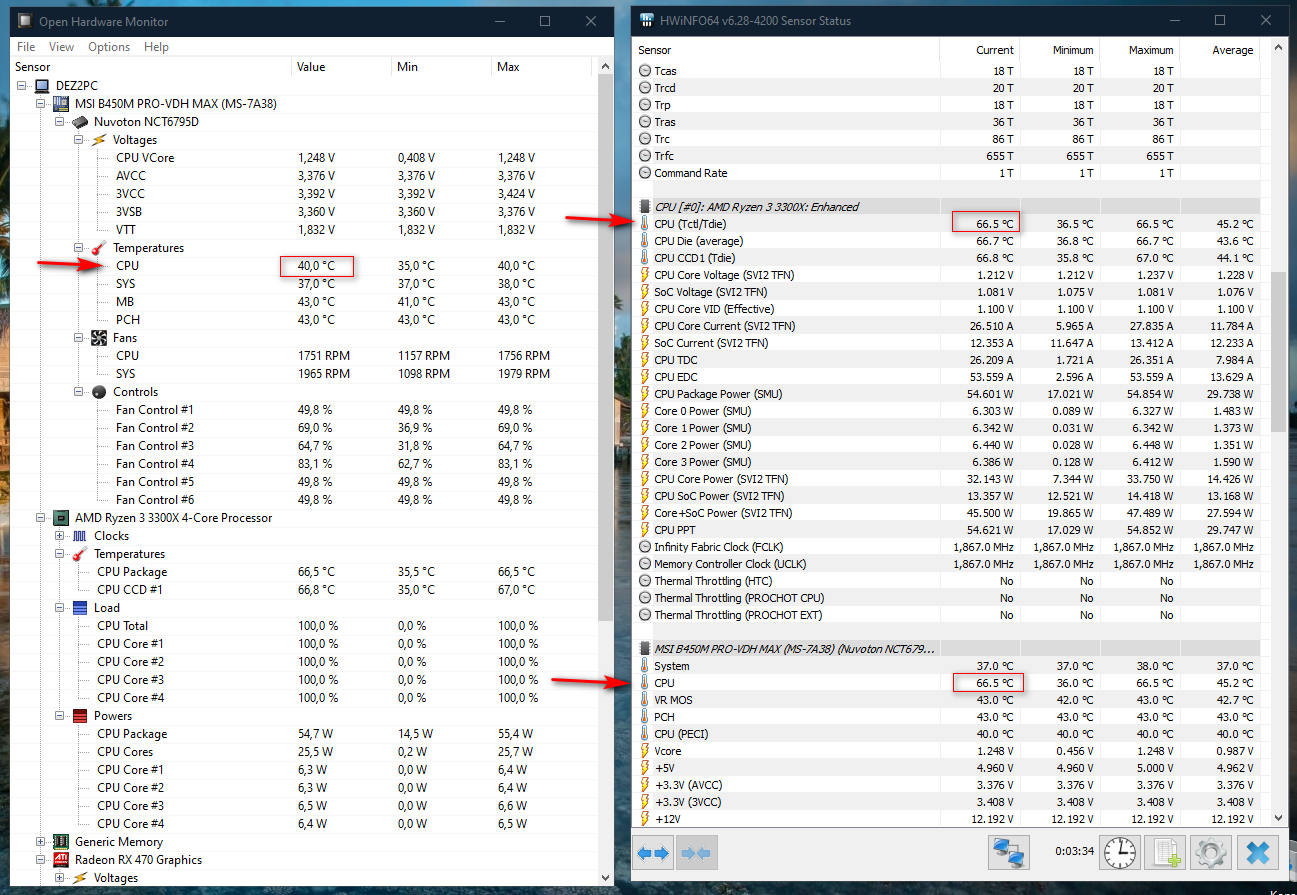Expand the Clocks node
This screenshot has height=895, width=1297.
click(60, 536)
